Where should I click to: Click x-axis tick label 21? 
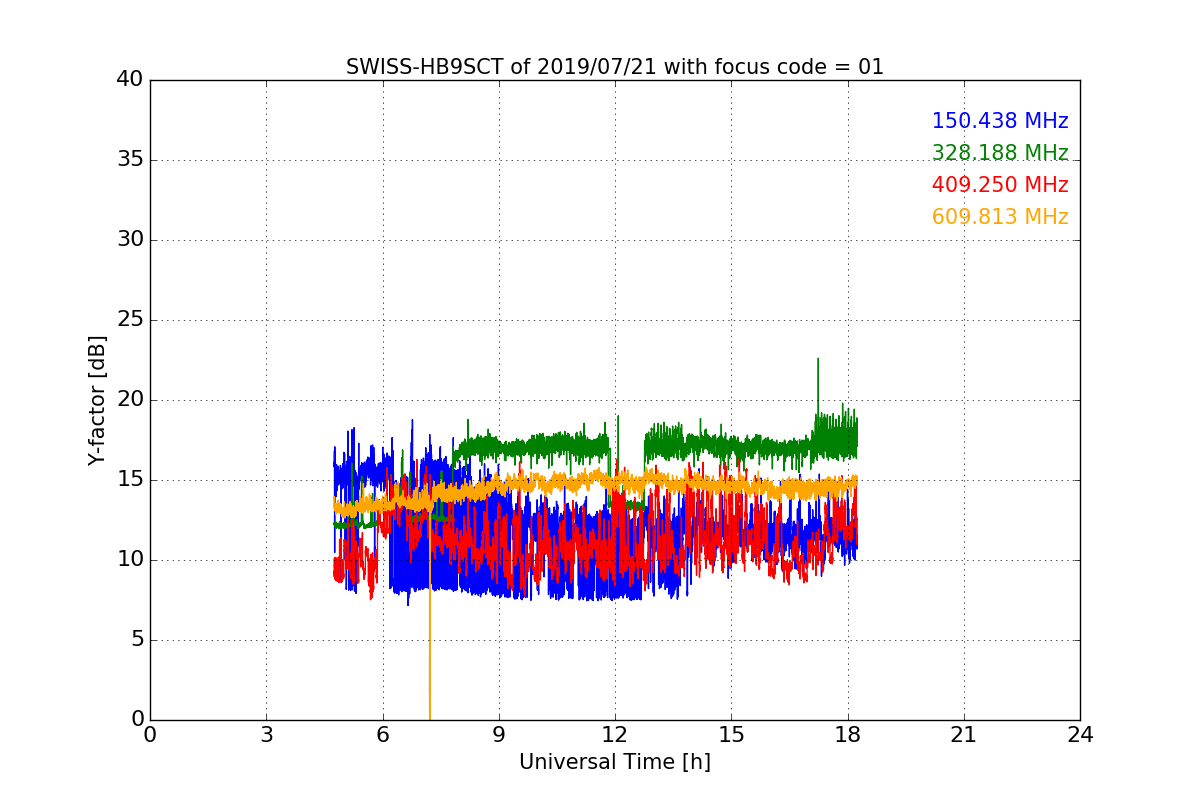pyautogui.click(x=963, y=735)
